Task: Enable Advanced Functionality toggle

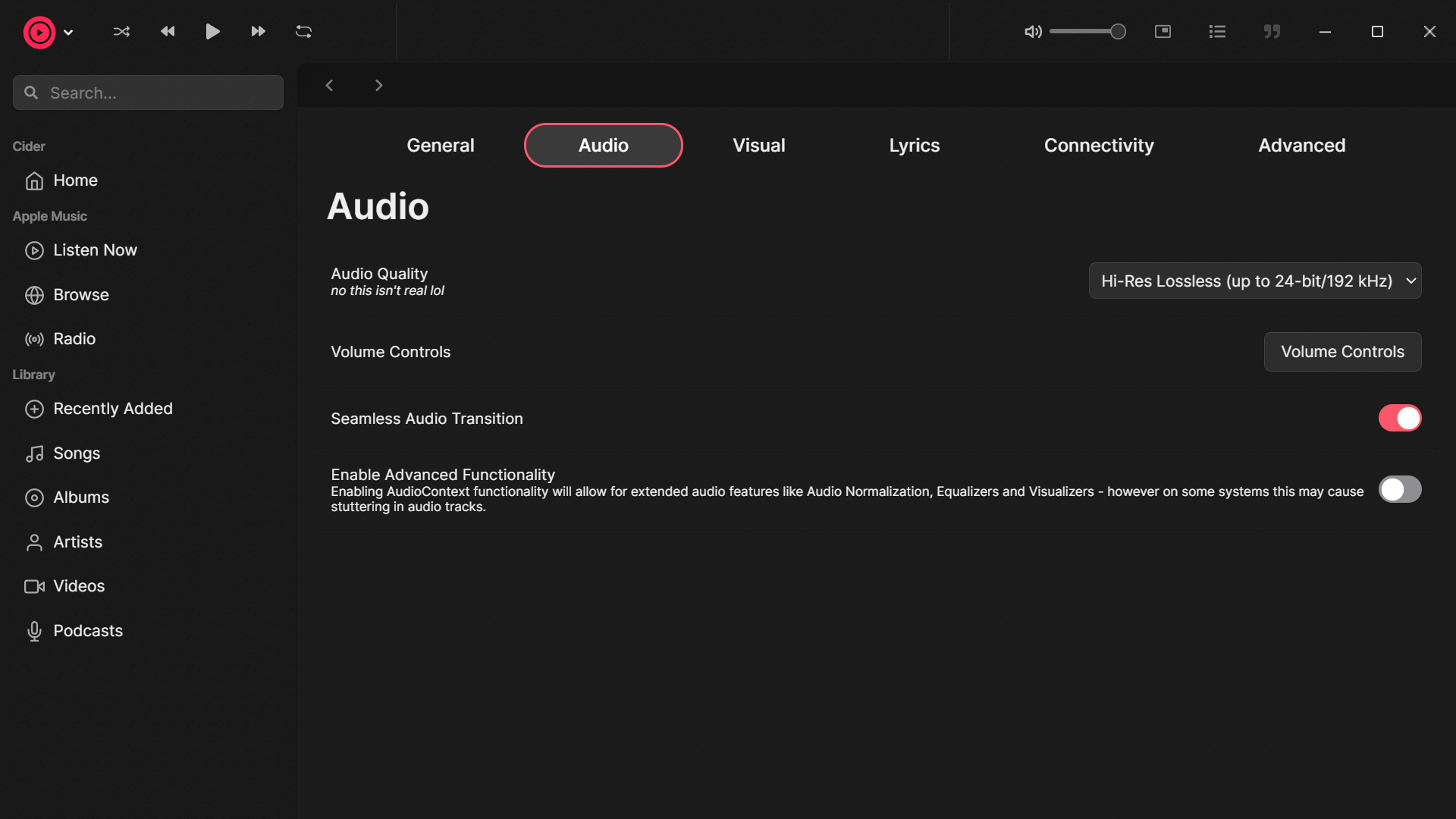Action: click(x=1399, y=489)
